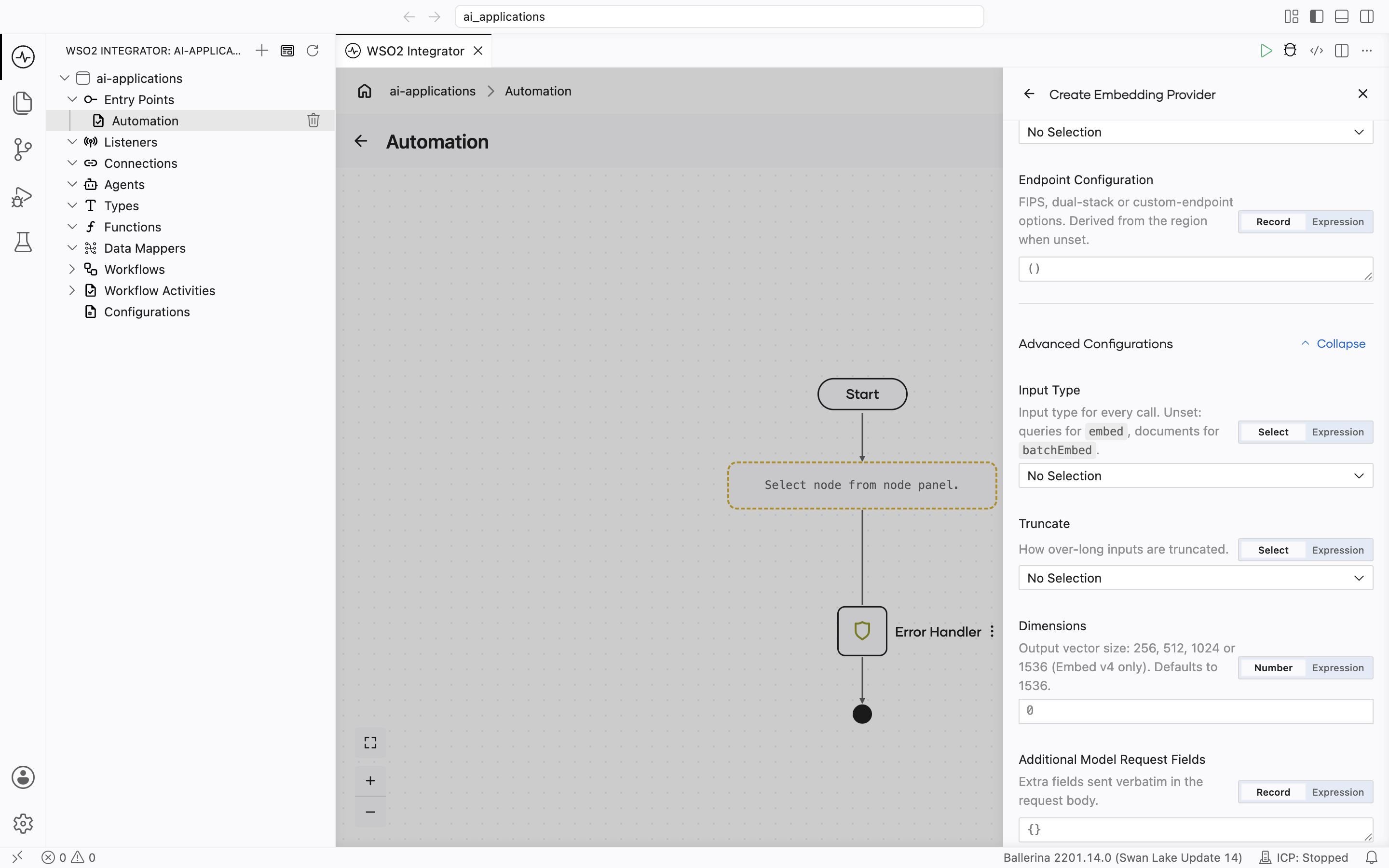Switch Endpoint Configuration to Expression mode
The width and height of the screenshot is (1389, 868).
click(1338, 222)
